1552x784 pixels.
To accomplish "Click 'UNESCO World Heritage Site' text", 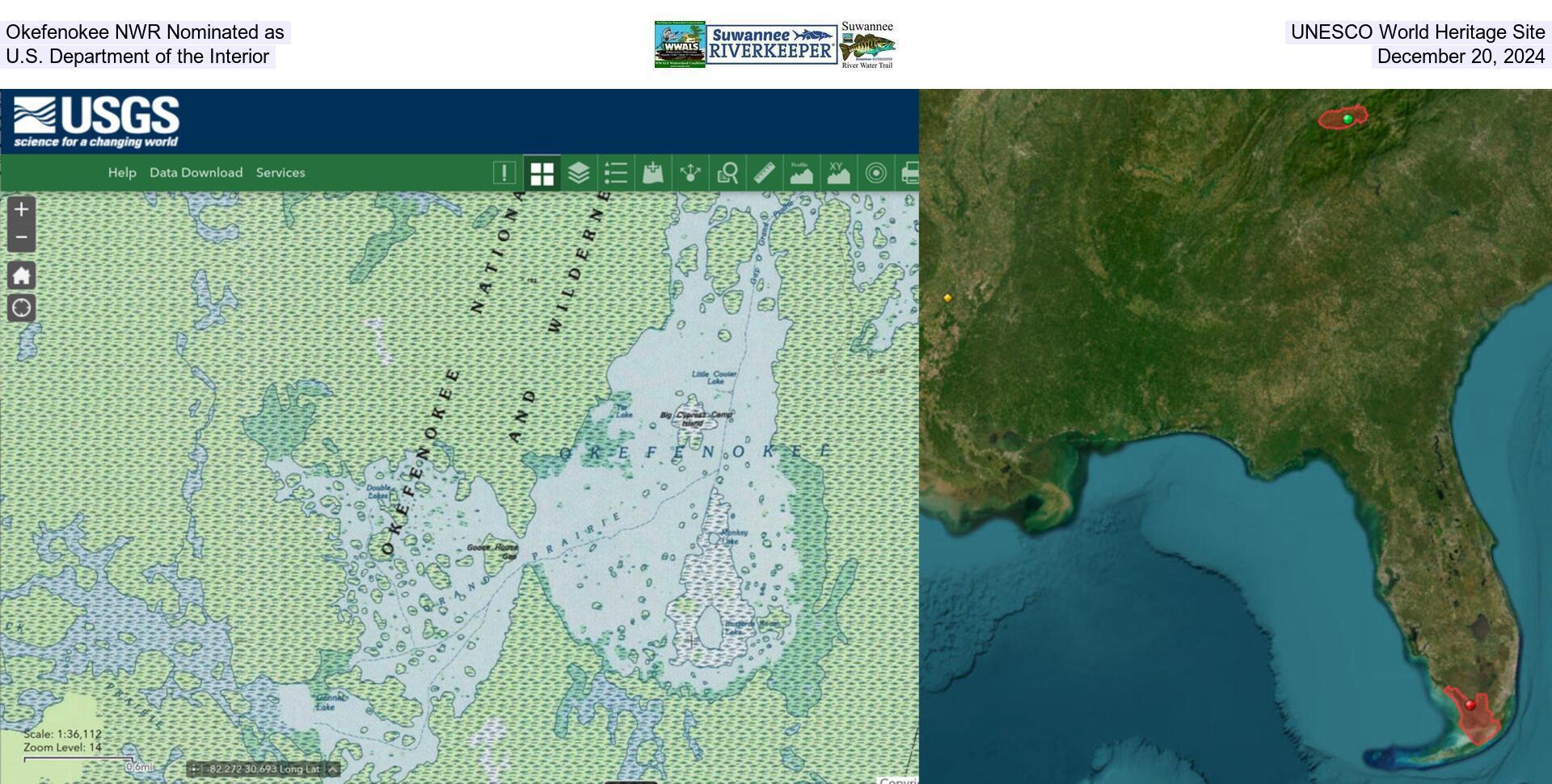I will point(1418,32).
